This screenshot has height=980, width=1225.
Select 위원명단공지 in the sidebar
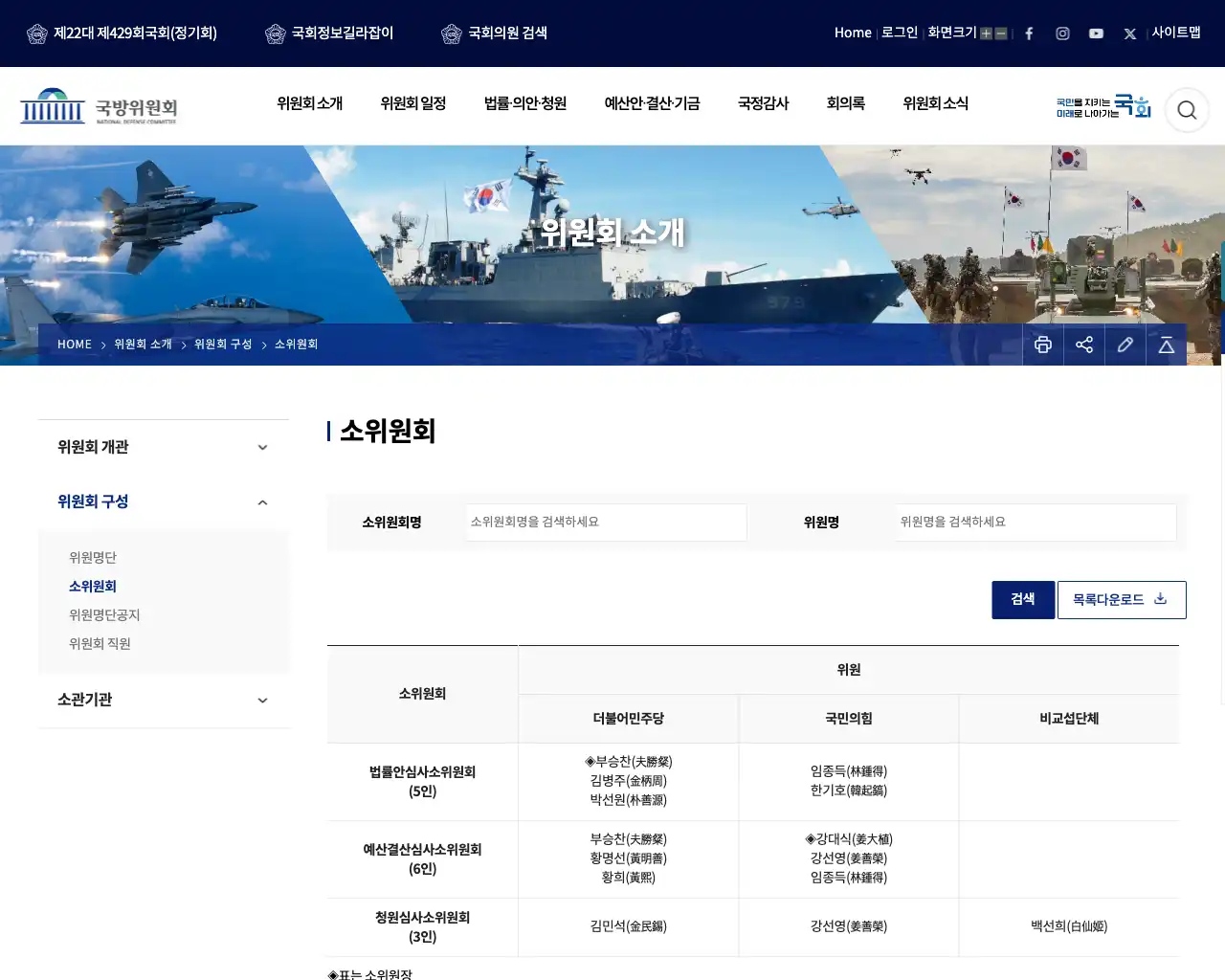tap(104, 615)
